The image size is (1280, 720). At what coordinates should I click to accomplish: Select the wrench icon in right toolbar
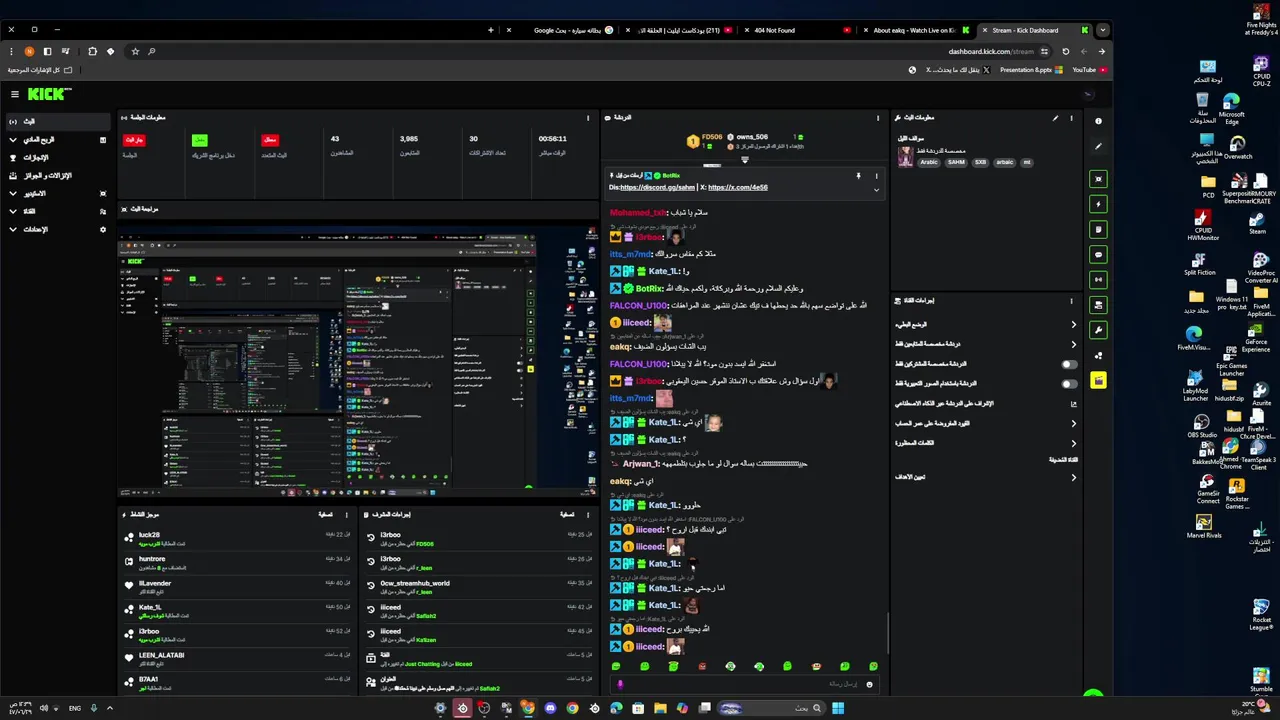click(1098, 330)
